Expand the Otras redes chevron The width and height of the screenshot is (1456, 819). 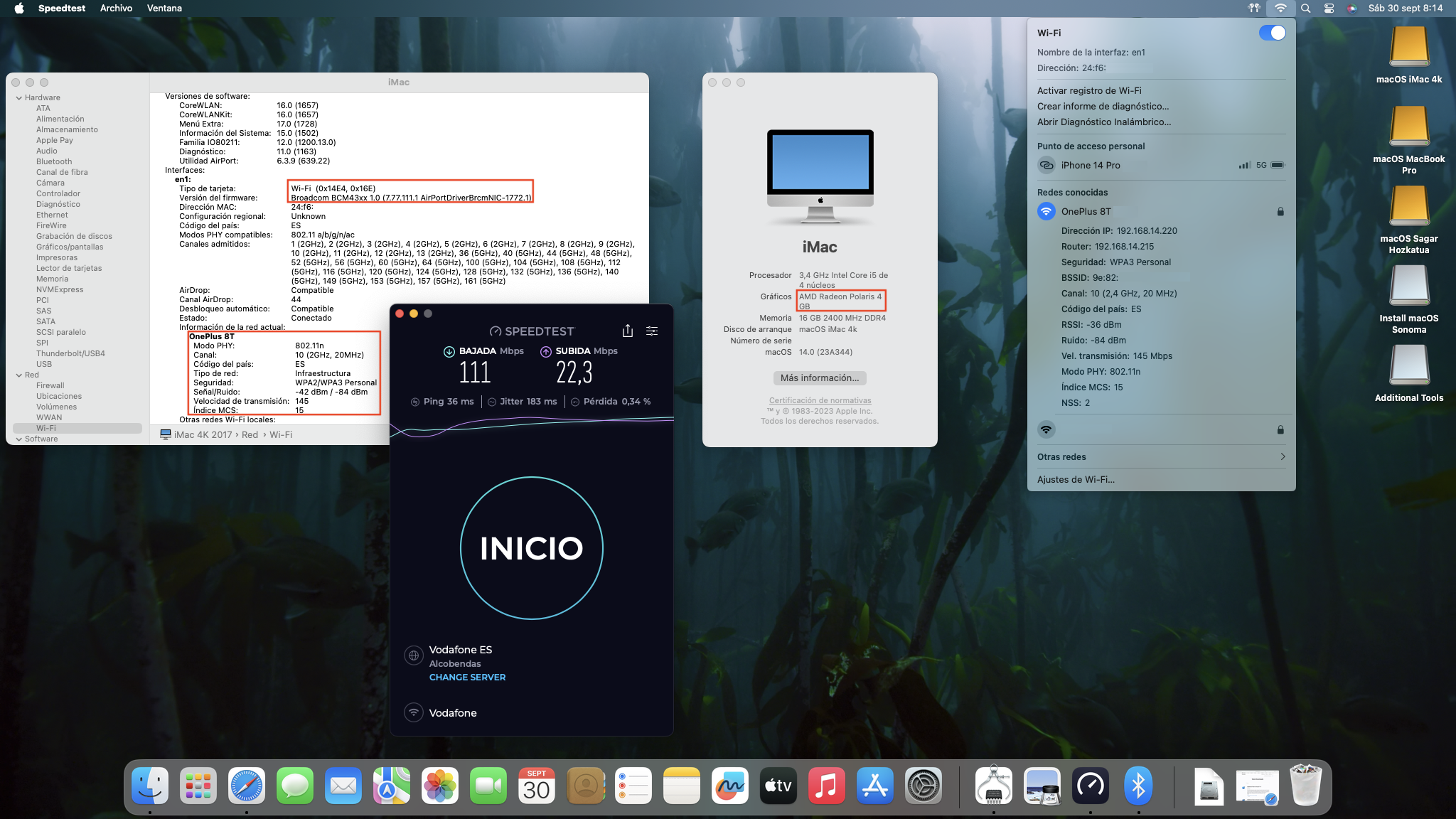click(x=1283, y=456)
